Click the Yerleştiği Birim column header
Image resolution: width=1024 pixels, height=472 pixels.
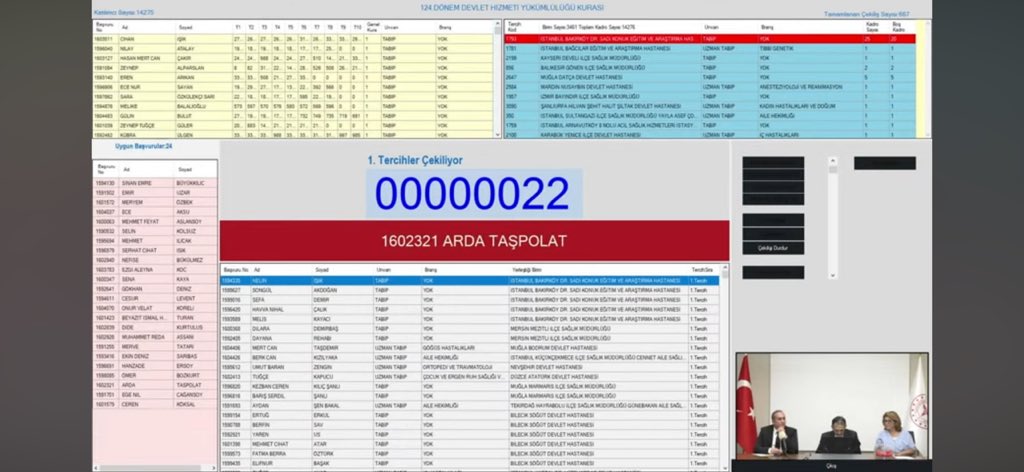coord(599,270)
